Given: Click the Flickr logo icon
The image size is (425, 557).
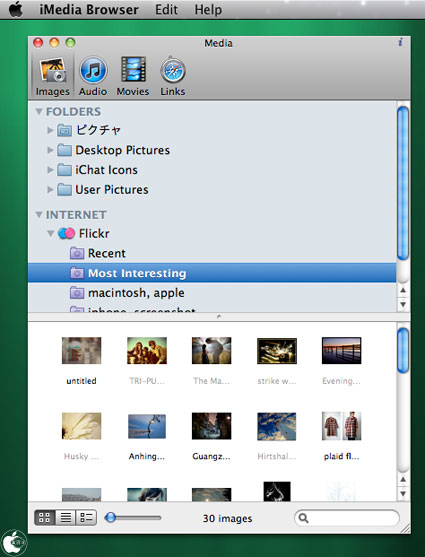Looking at the screenshot, I should pos(66,233).
